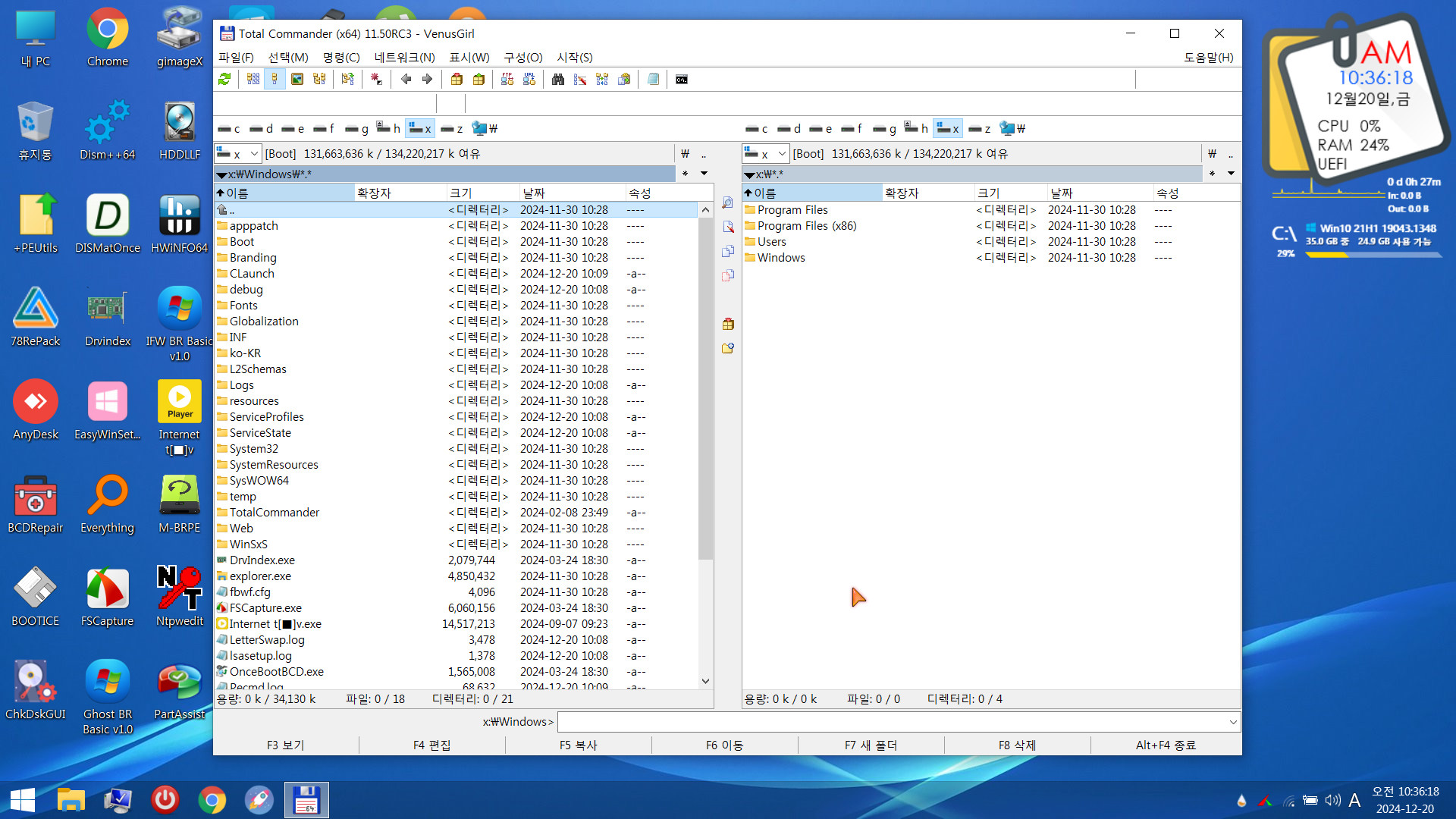Screen dimensions: 1456x819
Task: Click the Forward arrow toolbar icon
Action: click(x=427, y=79)
